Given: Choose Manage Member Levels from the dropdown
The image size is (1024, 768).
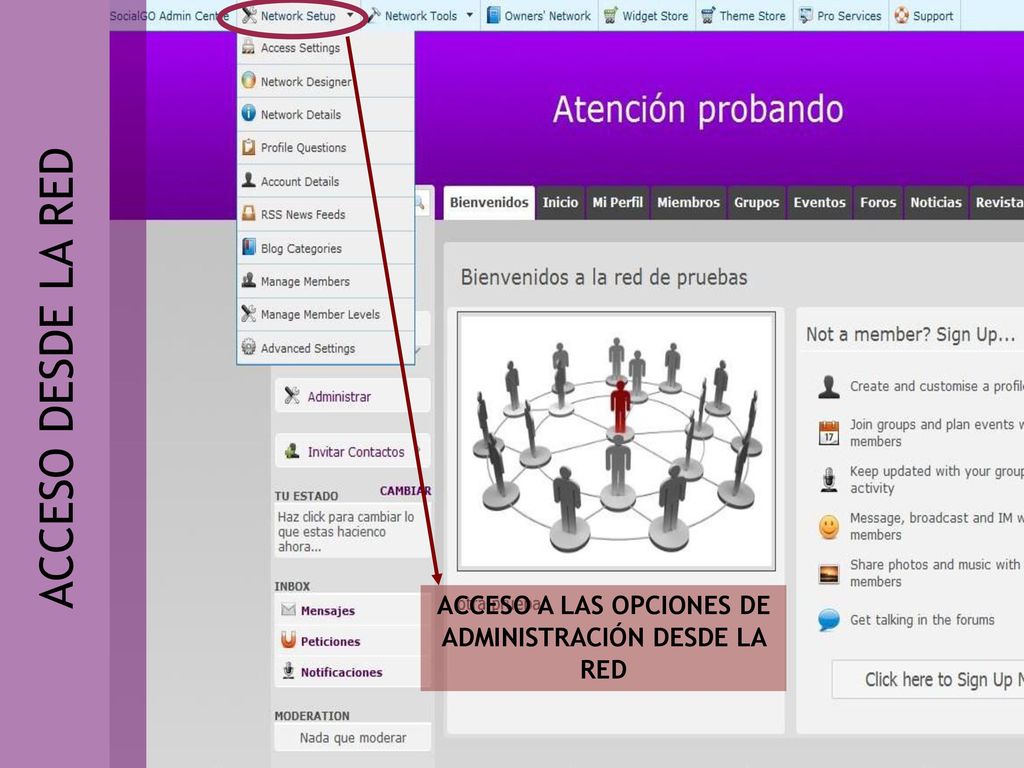Looking at the screenshot, I should tap(326, 314).
